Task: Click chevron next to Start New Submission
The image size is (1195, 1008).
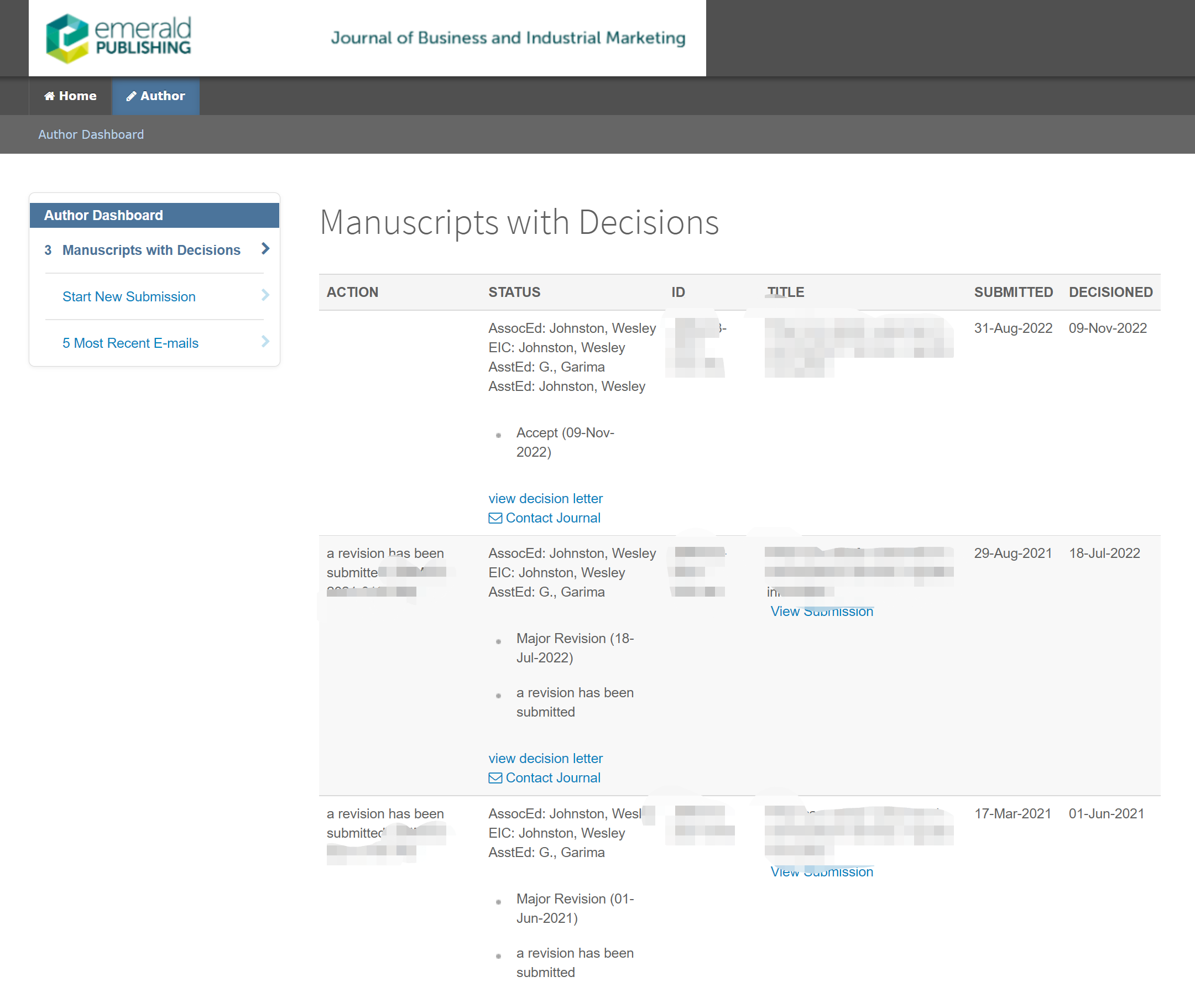Action: tap(265, 295)
